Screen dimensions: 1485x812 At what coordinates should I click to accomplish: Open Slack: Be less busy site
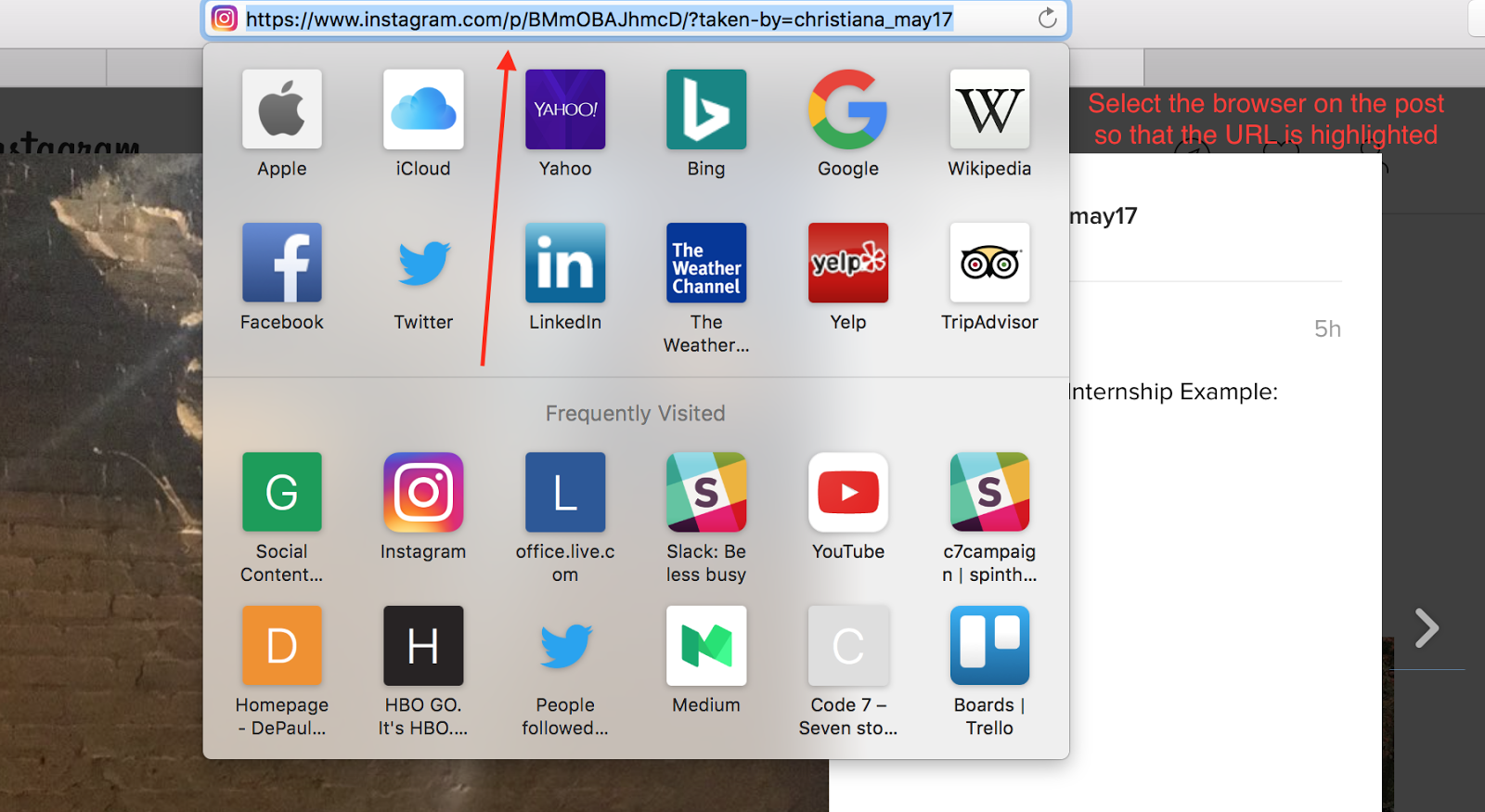(x=706, y=492)
